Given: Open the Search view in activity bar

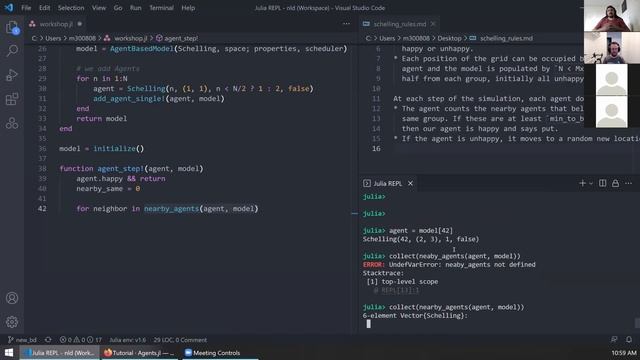Looking at the screenshot, I should click(x=12, y=51).
